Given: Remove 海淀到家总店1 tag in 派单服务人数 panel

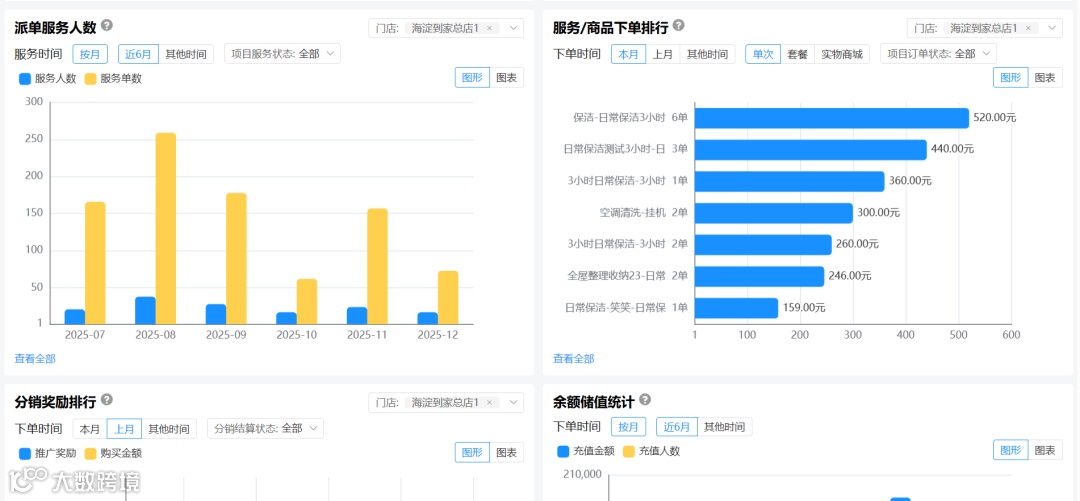Looking at the screenshot, I should tap(489, 28).
